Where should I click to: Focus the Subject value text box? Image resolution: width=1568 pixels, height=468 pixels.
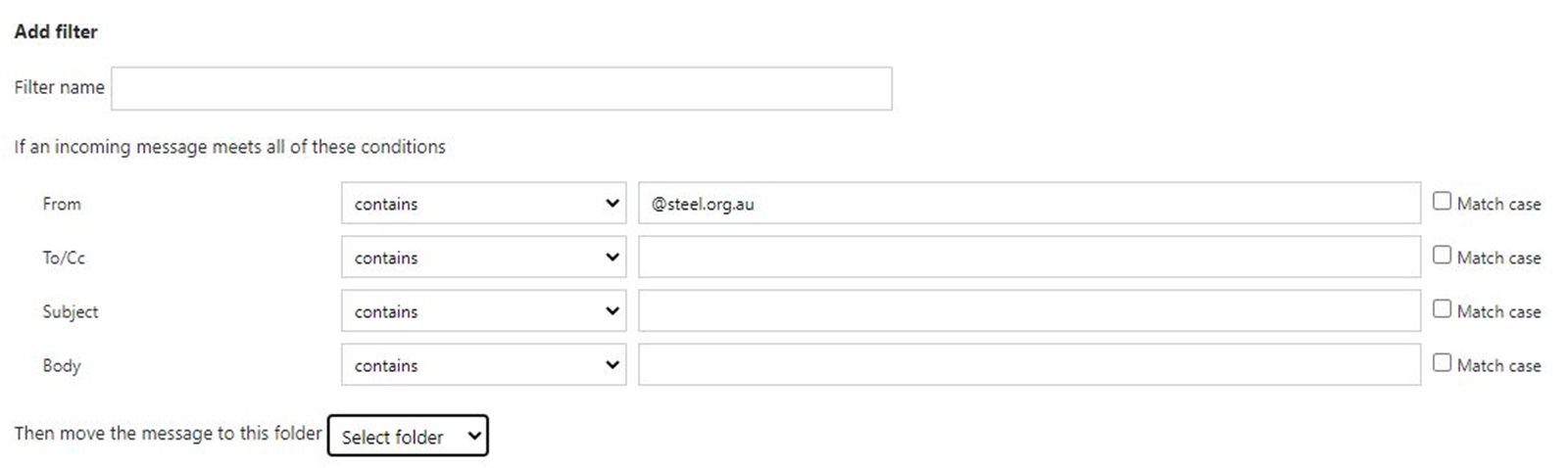(1029, 311)
